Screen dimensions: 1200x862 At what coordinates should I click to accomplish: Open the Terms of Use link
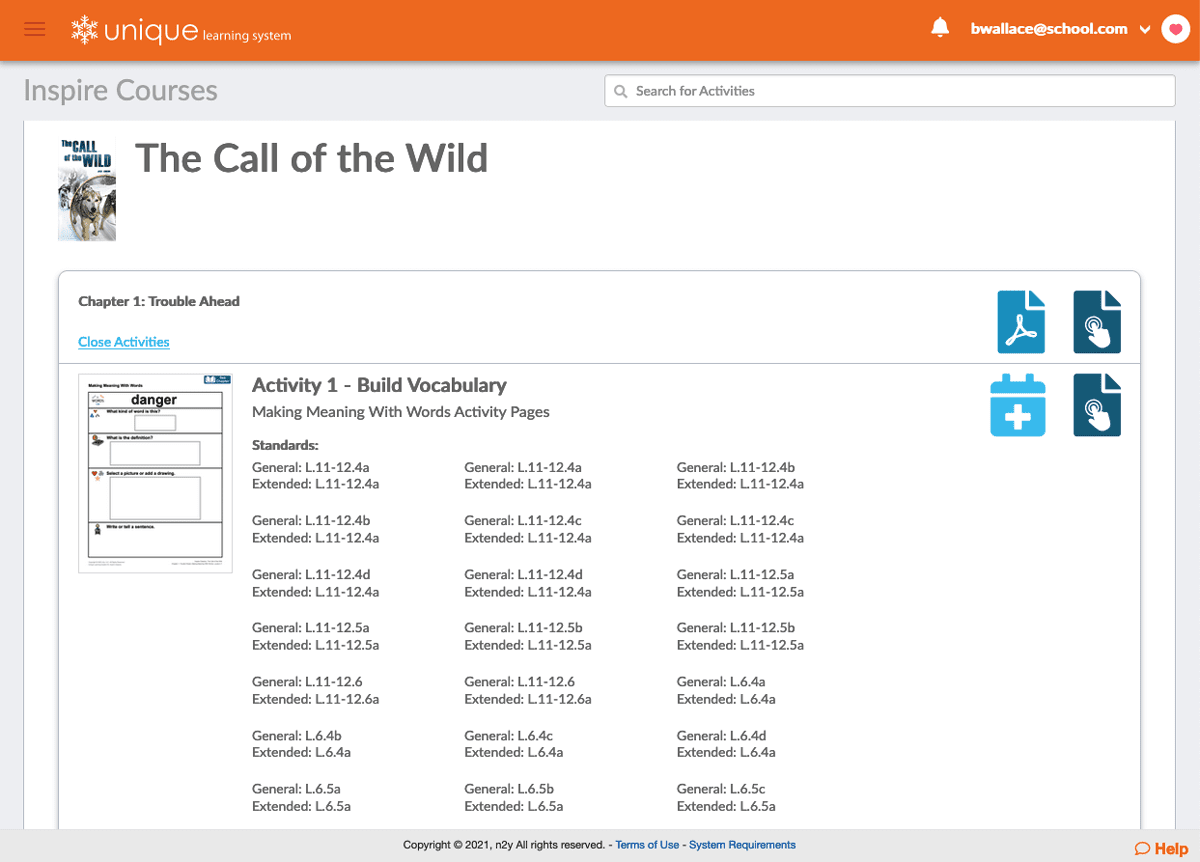(647, 845)
